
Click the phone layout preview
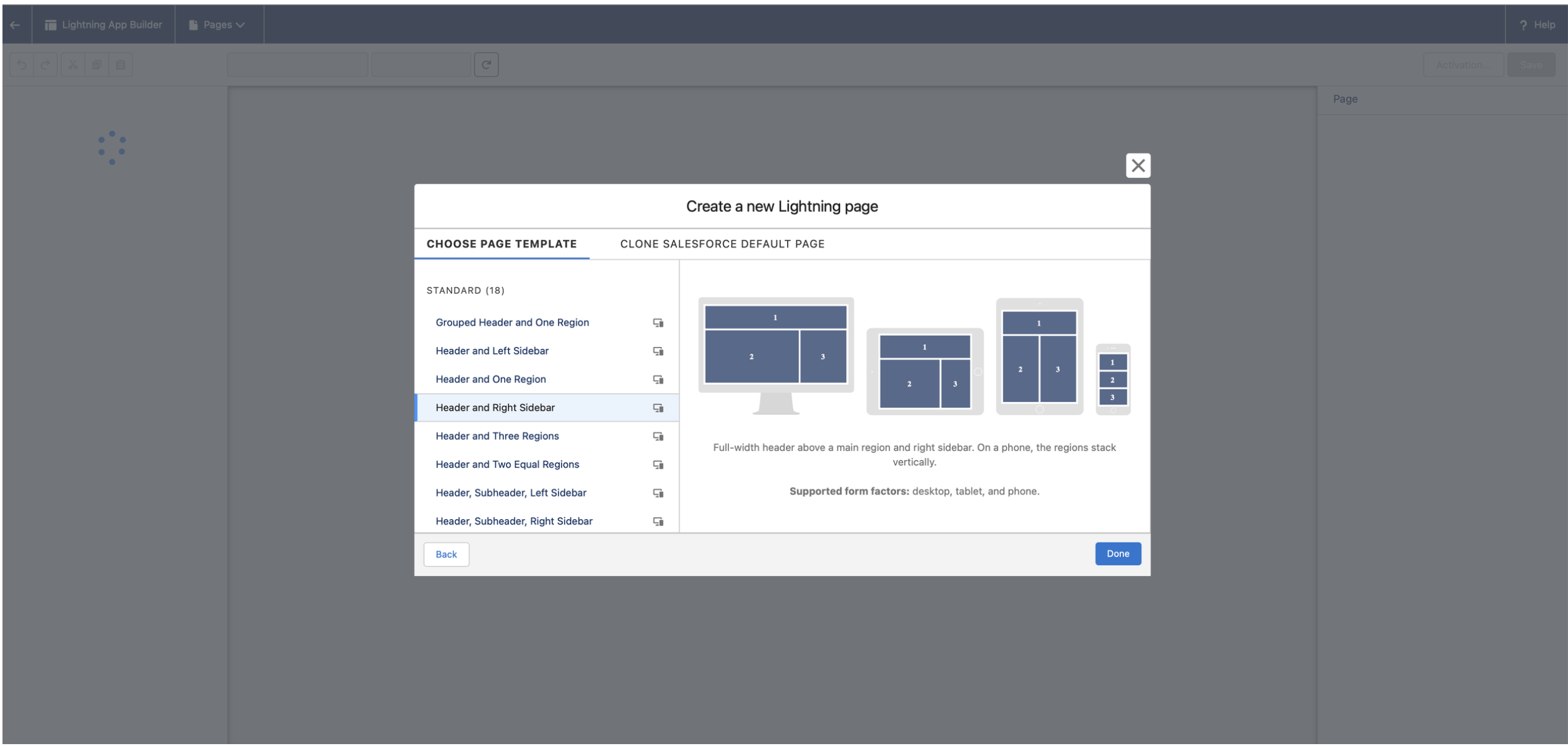coord(1113,379)
